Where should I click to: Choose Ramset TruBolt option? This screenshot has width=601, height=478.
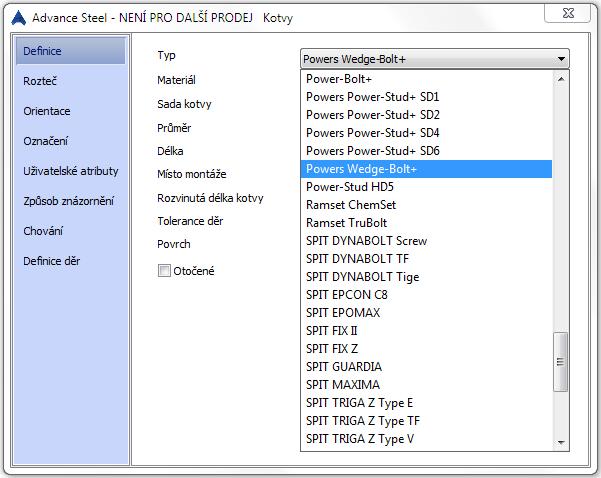pyautogui.click(x=426, y=223)
